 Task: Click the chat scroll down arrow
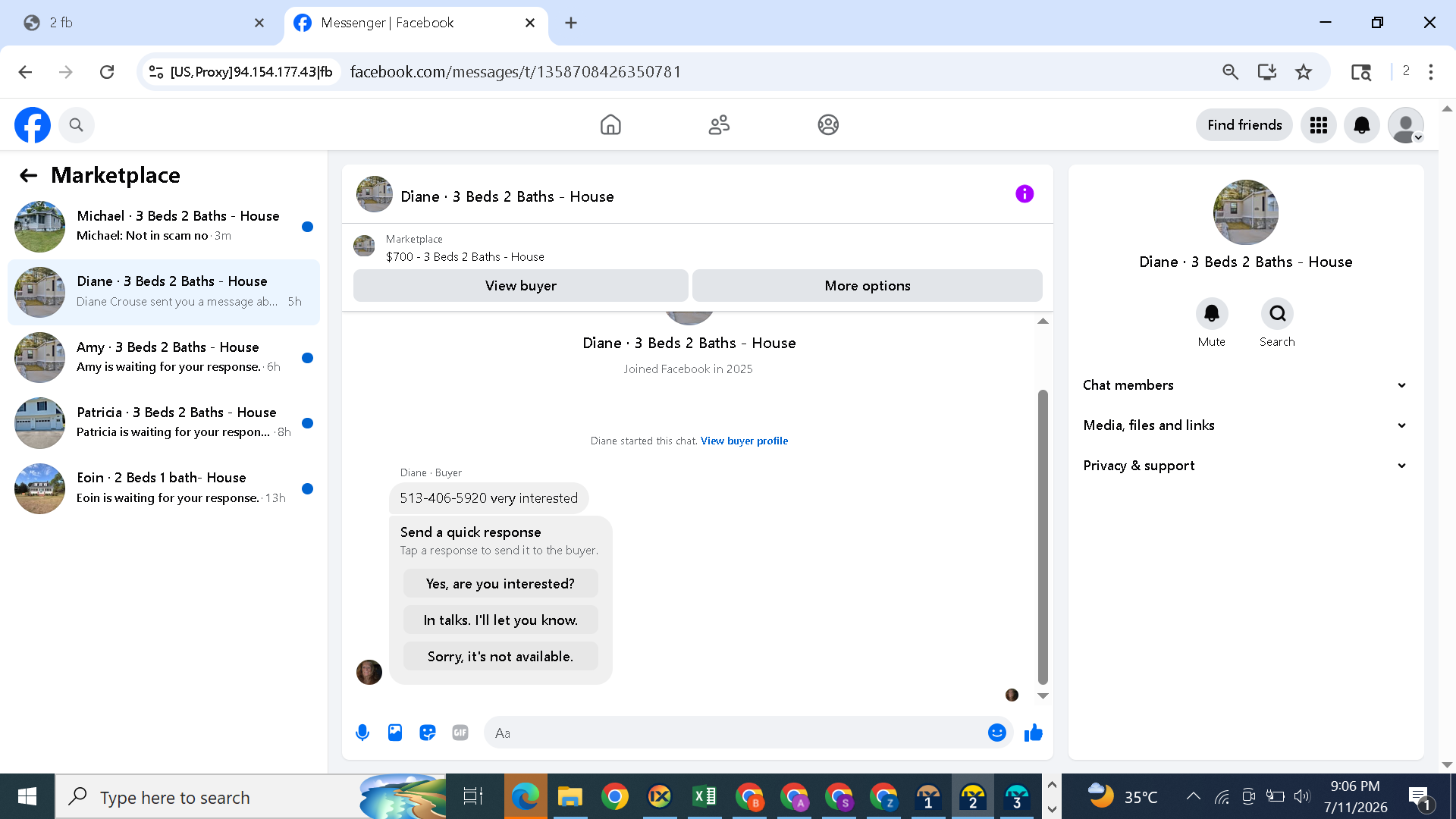(x=1043, y=695)
